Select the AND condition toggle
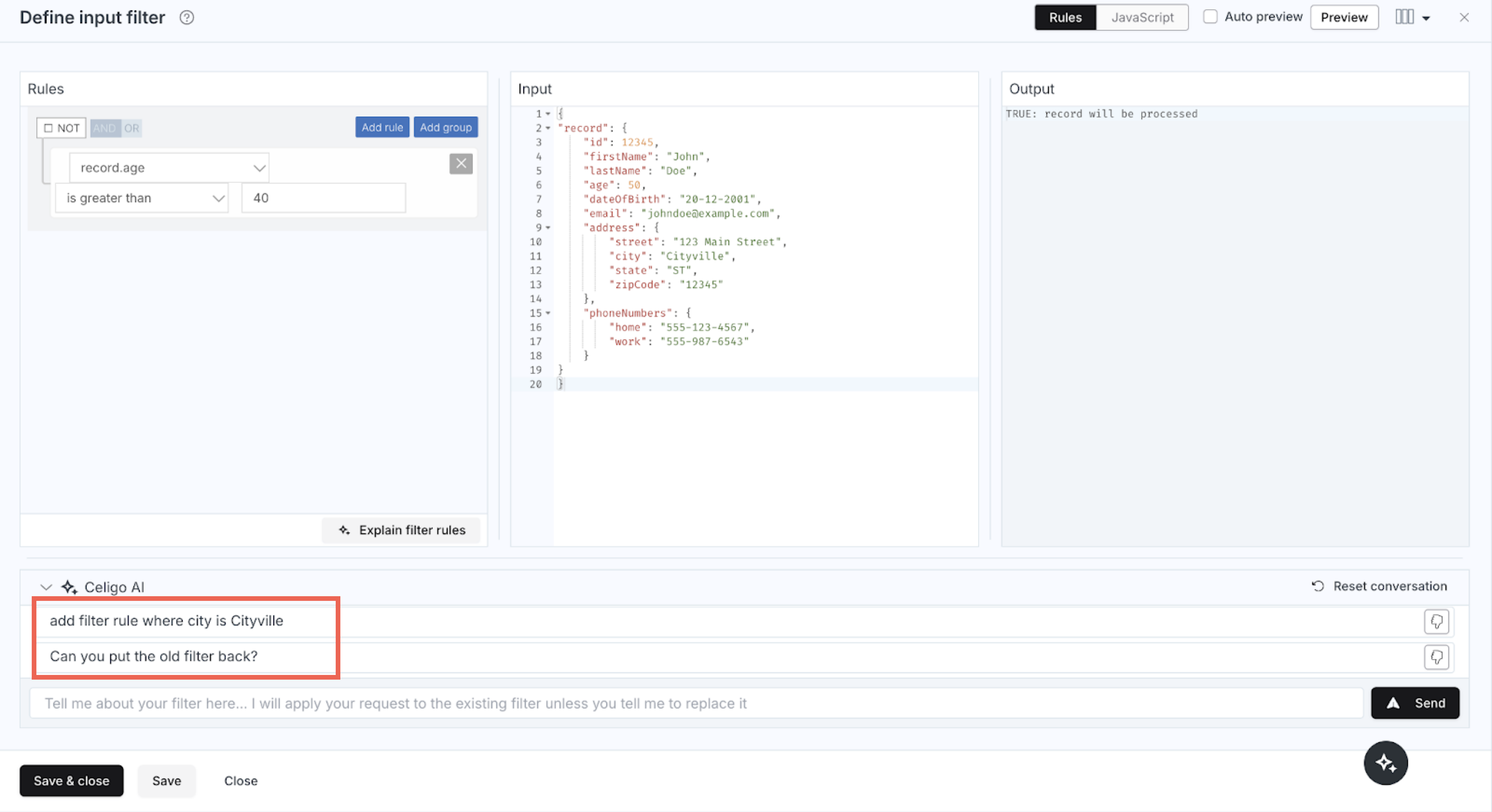 click(x=104, y=128)
